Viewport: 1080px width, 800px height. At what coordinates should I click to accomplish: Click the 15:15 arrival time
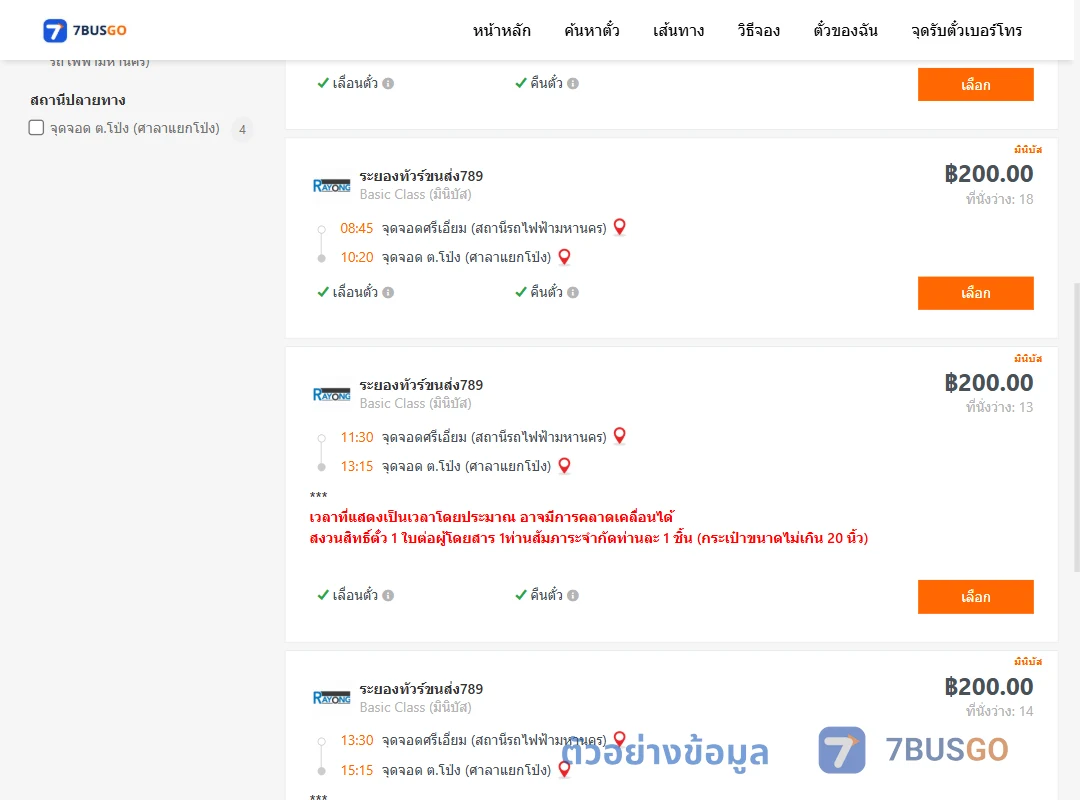356,770
